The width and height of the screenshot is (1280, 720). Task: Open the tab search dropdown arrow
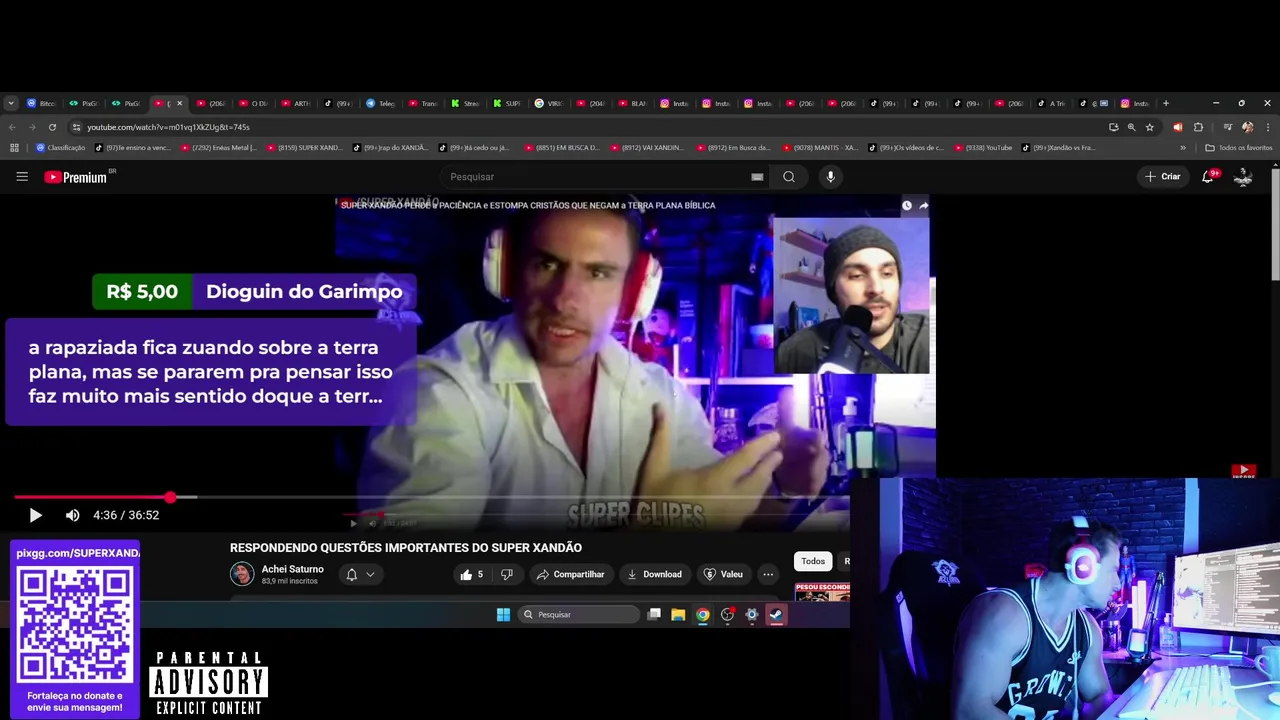[11, 103]
